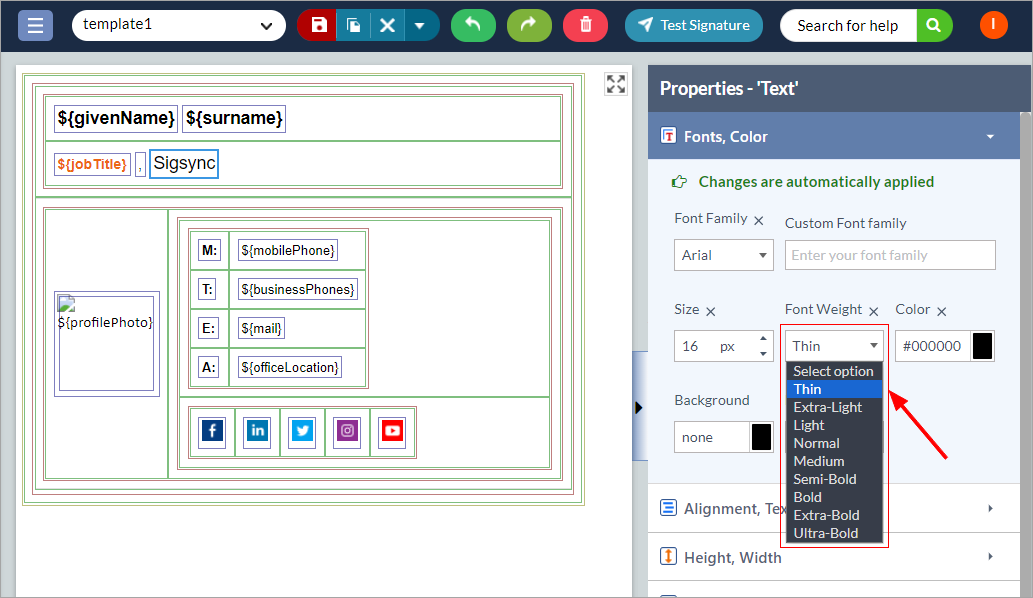Clear the Font Family setting
Image resolution: width=1033 pixels, height=598 pixels.
point(759,220)
